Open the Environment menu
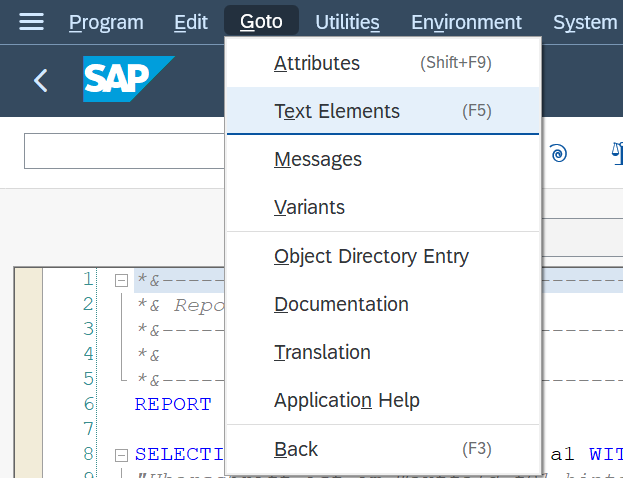The height and width of the screenshot is (478, 623). (x=466, y=22)
